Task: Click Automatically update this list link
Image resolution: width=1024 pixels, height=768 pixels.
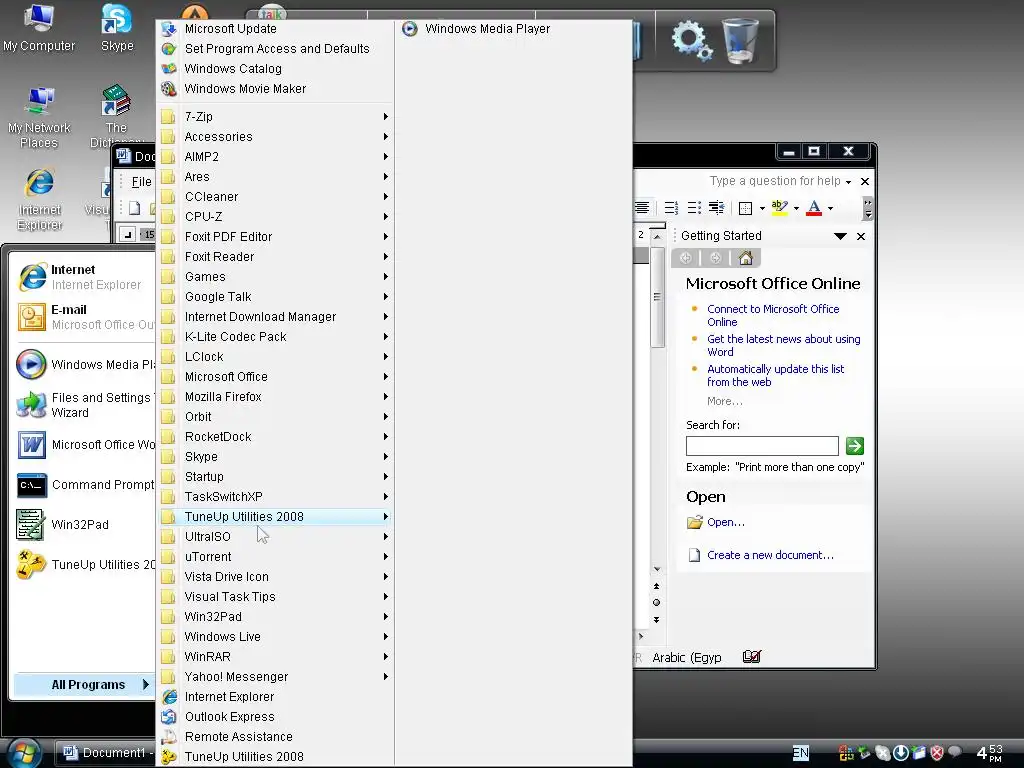Action: click(775, 376)
